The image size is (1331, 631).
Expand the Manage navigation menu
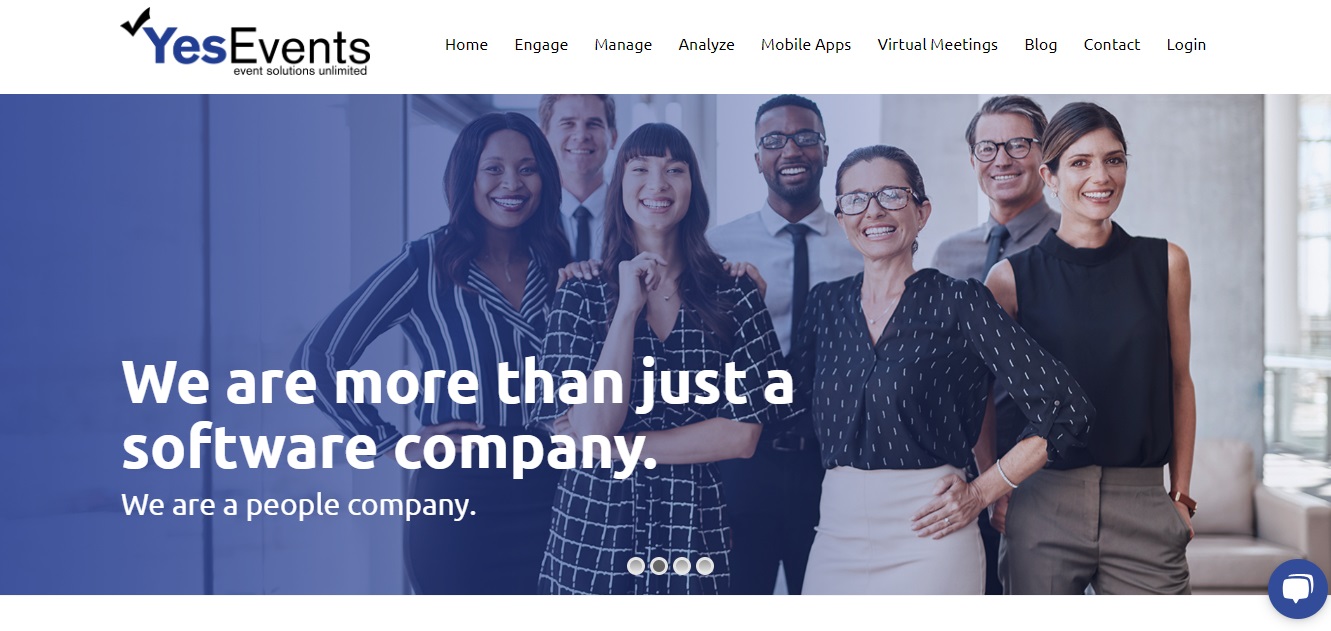coord(623,45)
